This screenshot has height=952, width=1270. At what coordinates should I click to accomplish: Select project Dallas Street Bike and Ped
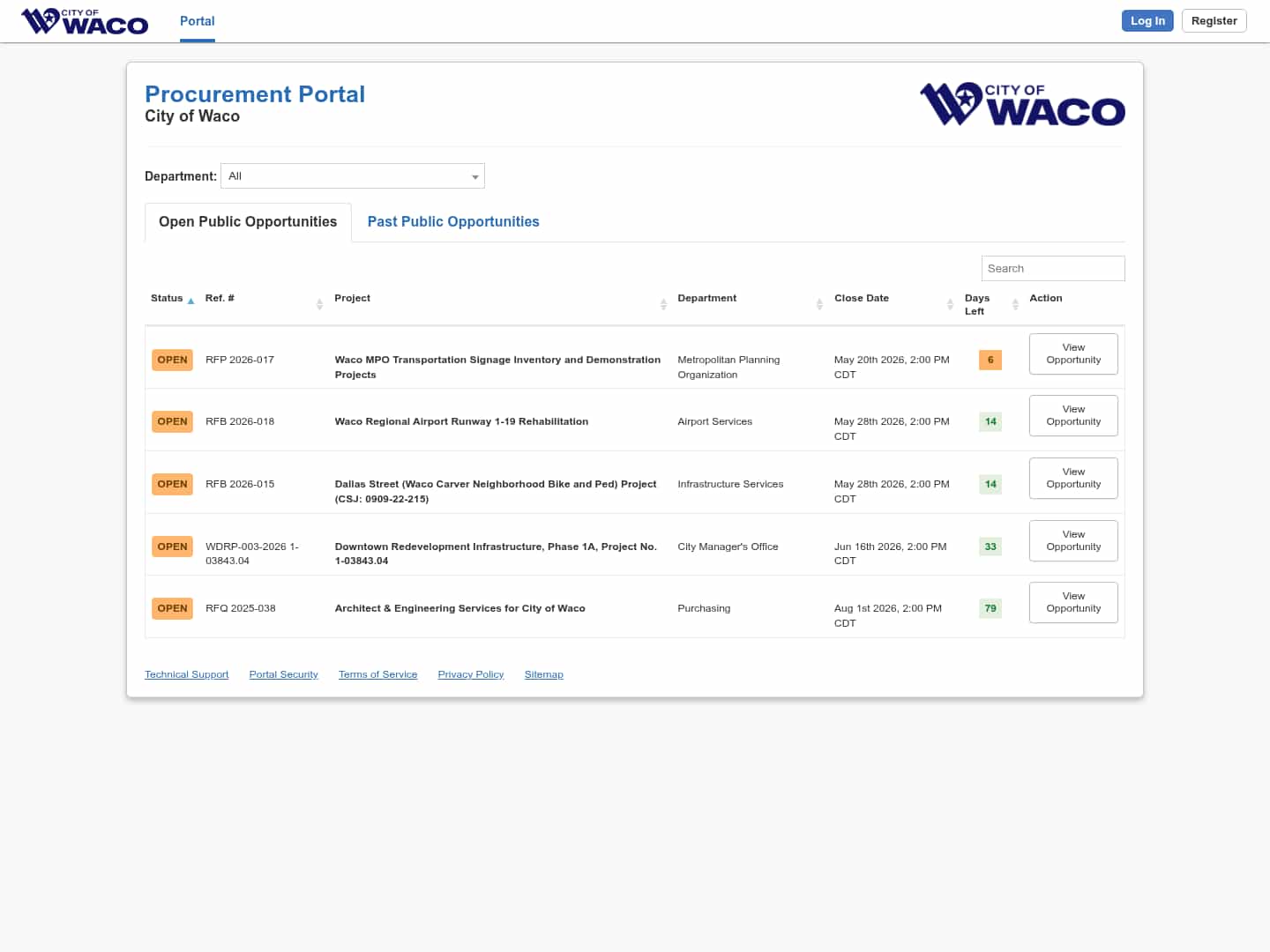[496, 491]
